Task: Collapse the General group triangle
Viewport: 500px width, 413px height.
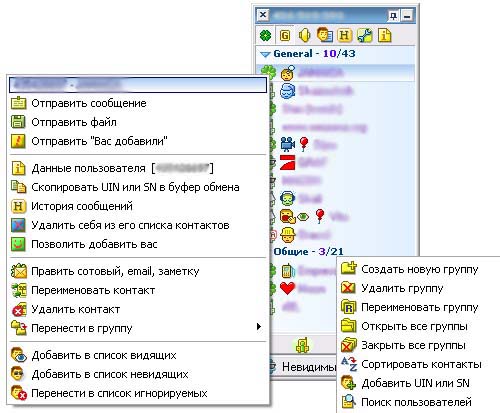Action: point(265,54)
